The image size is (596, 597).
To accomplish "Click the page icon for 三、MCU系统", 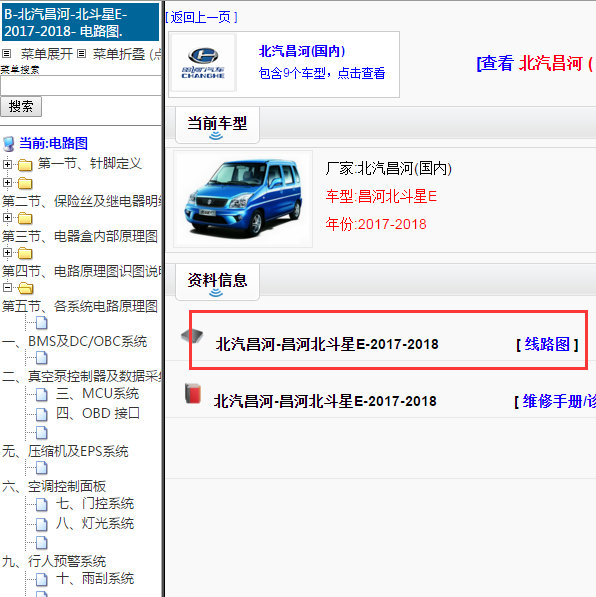I will 42,395.
